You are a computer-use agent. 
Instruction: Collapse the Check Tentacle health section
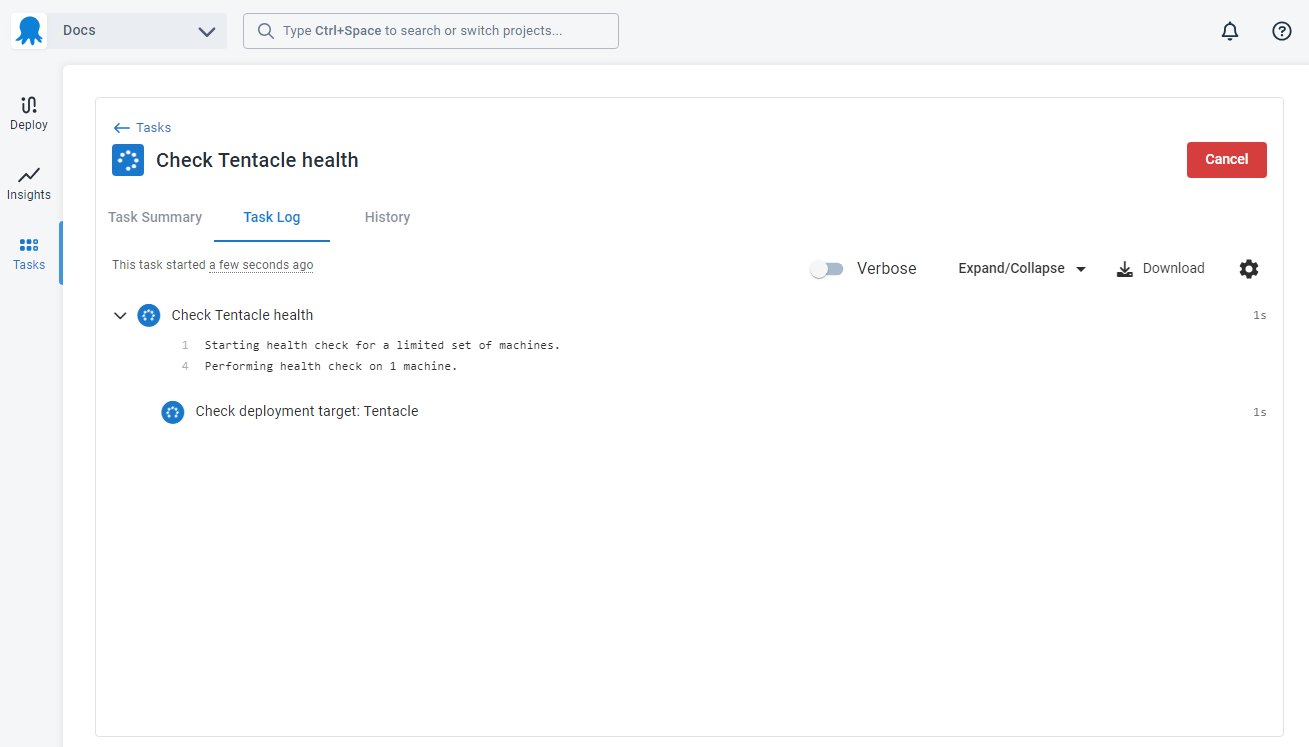tap(120, 316)
